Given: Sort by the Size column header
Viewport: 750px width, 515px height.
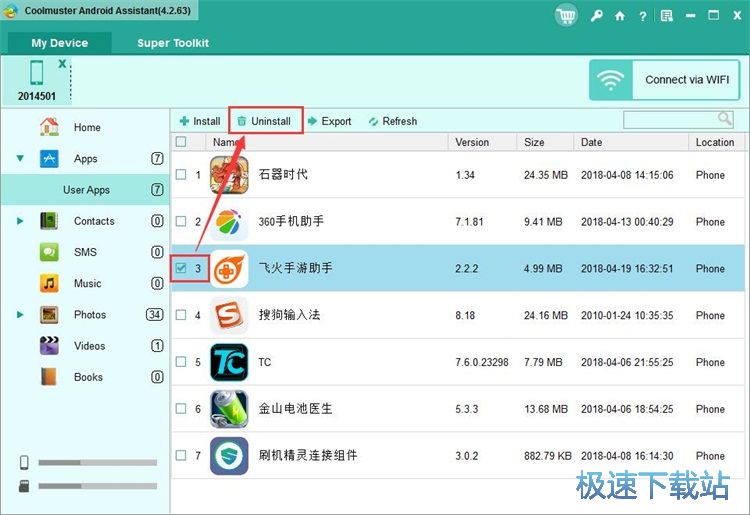Looking at the screenshot, I should point(545,142).
